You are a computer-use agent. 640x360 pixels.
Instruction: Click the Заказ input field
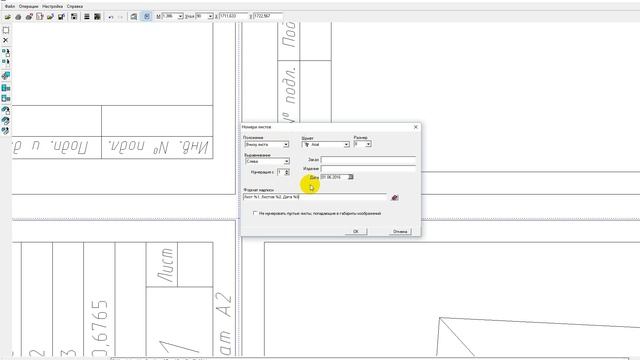tap(368, 160)
